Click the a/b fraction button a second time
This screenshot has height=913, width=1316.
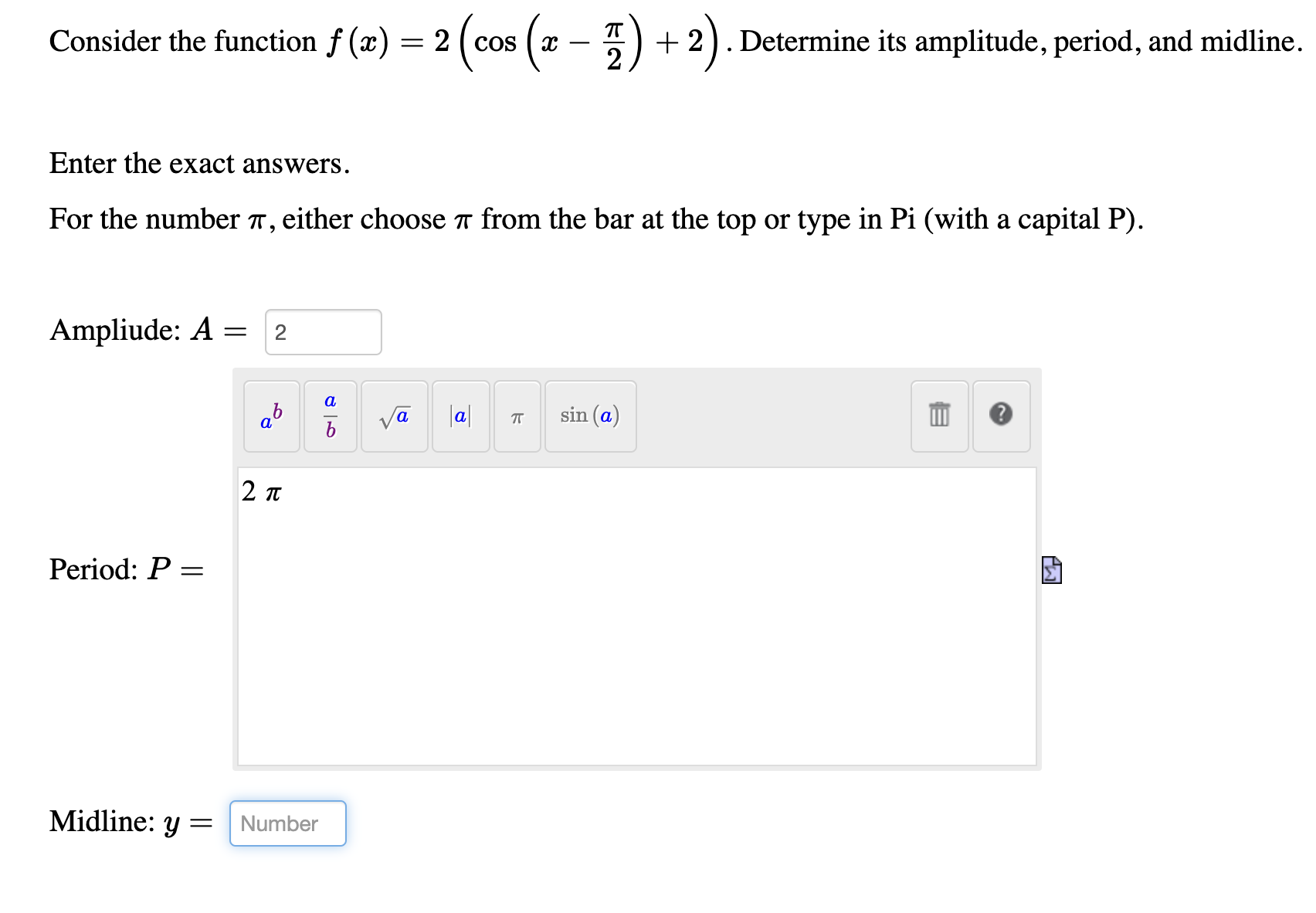tap(330, 417)
